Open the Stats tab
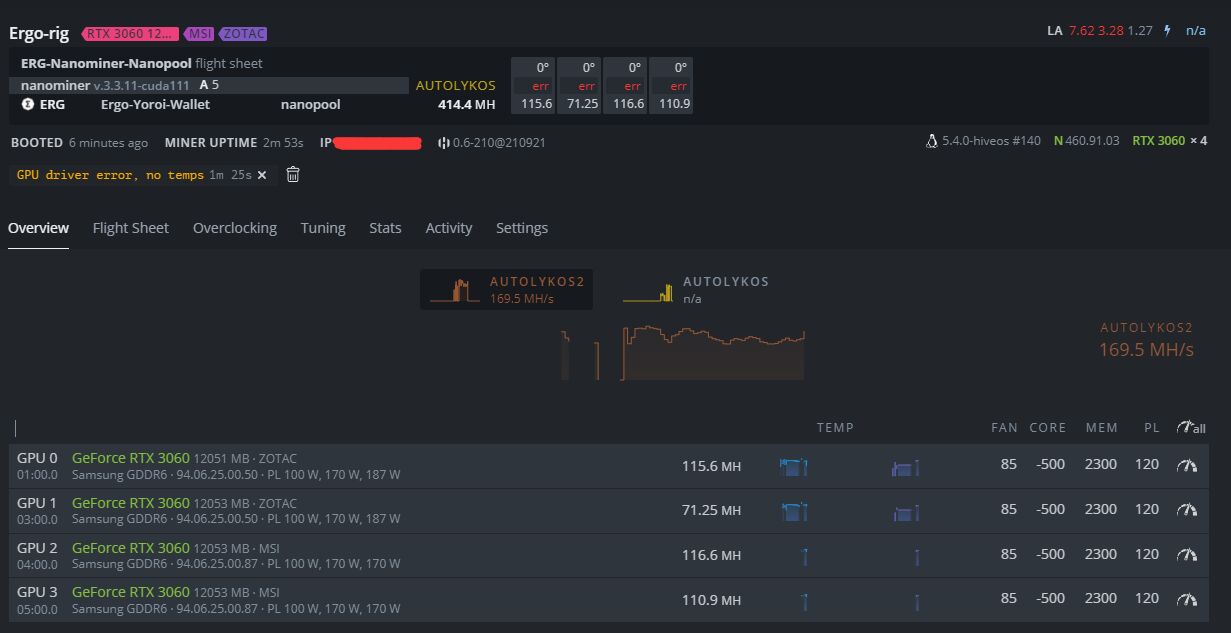 [385, 228]
